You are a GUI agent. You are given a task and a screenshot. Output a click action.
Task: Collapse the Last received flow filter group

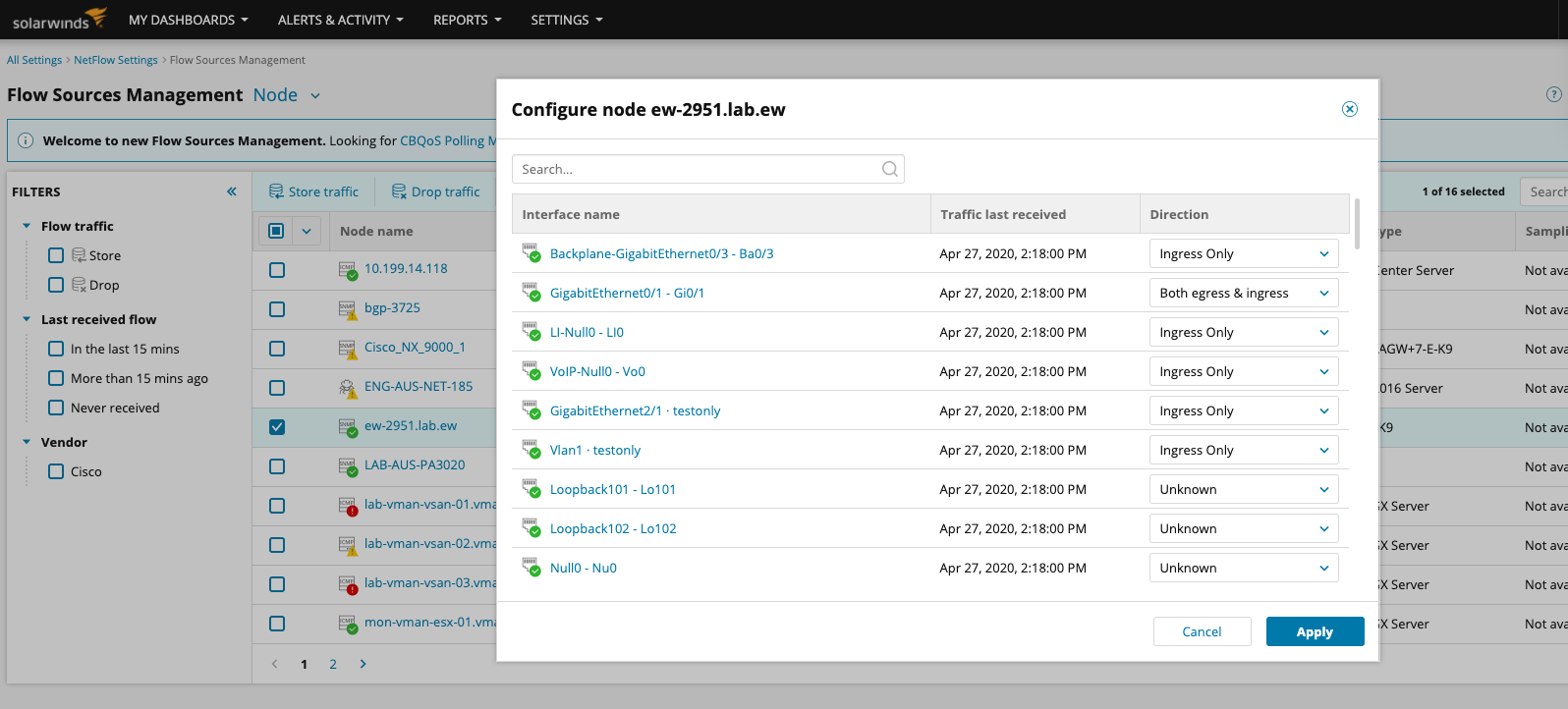pos(27,319)
